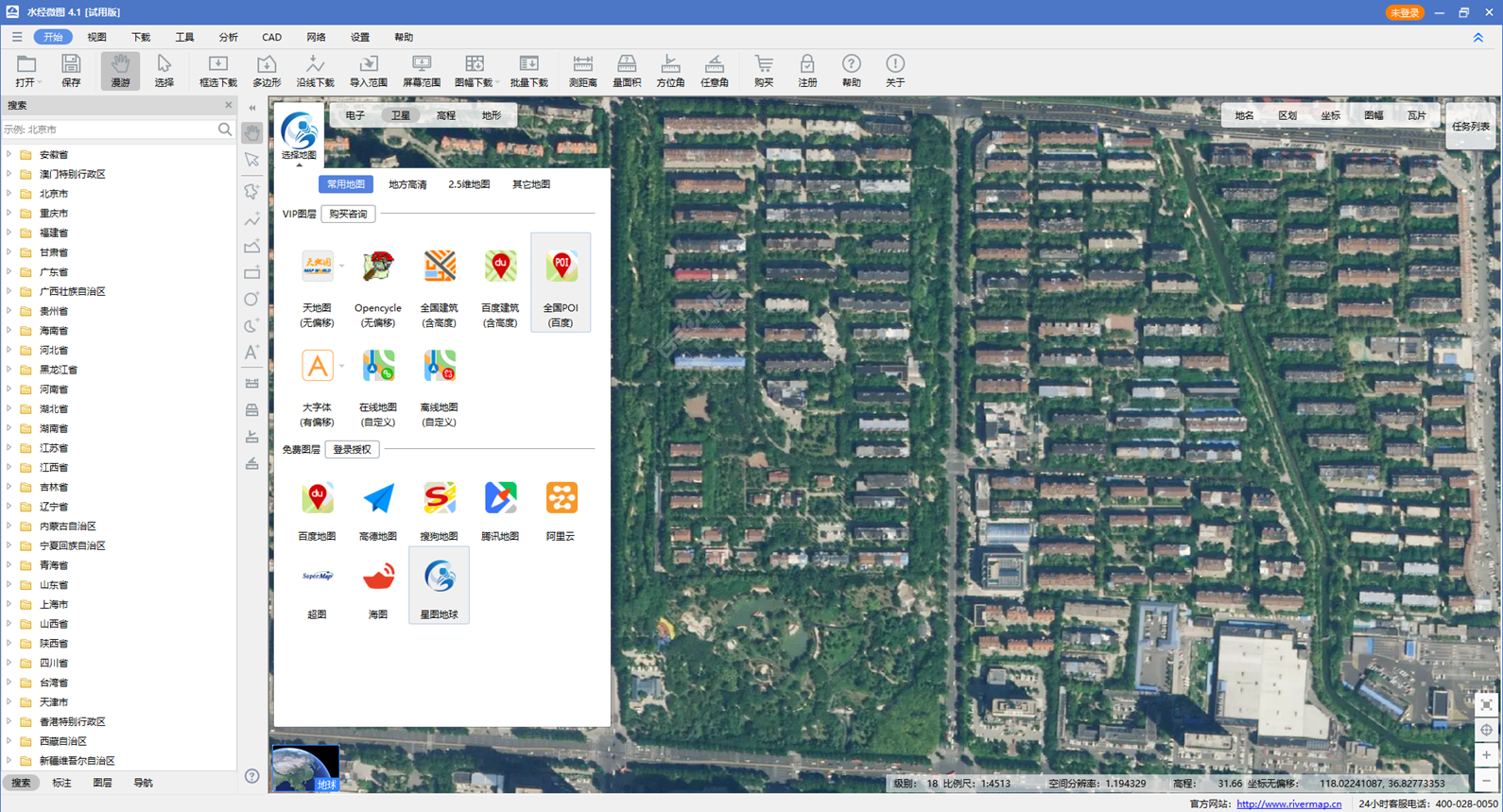Select the 测距离 measure distance tool
The image size is (1503, 812).
pyautogui.click(x=582, y=70)
